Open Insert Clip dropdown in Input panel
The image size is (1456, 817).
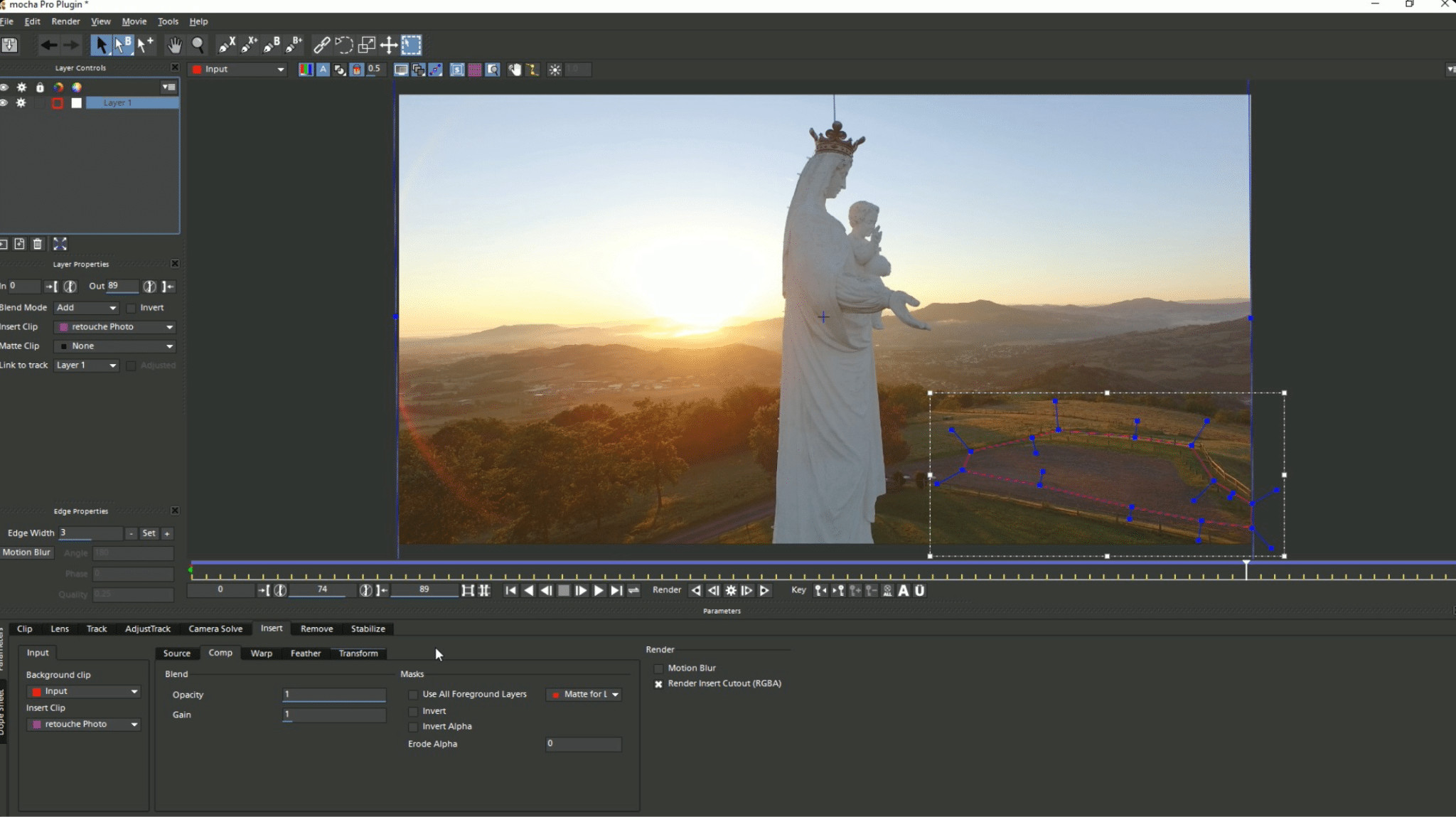[84, 725]
